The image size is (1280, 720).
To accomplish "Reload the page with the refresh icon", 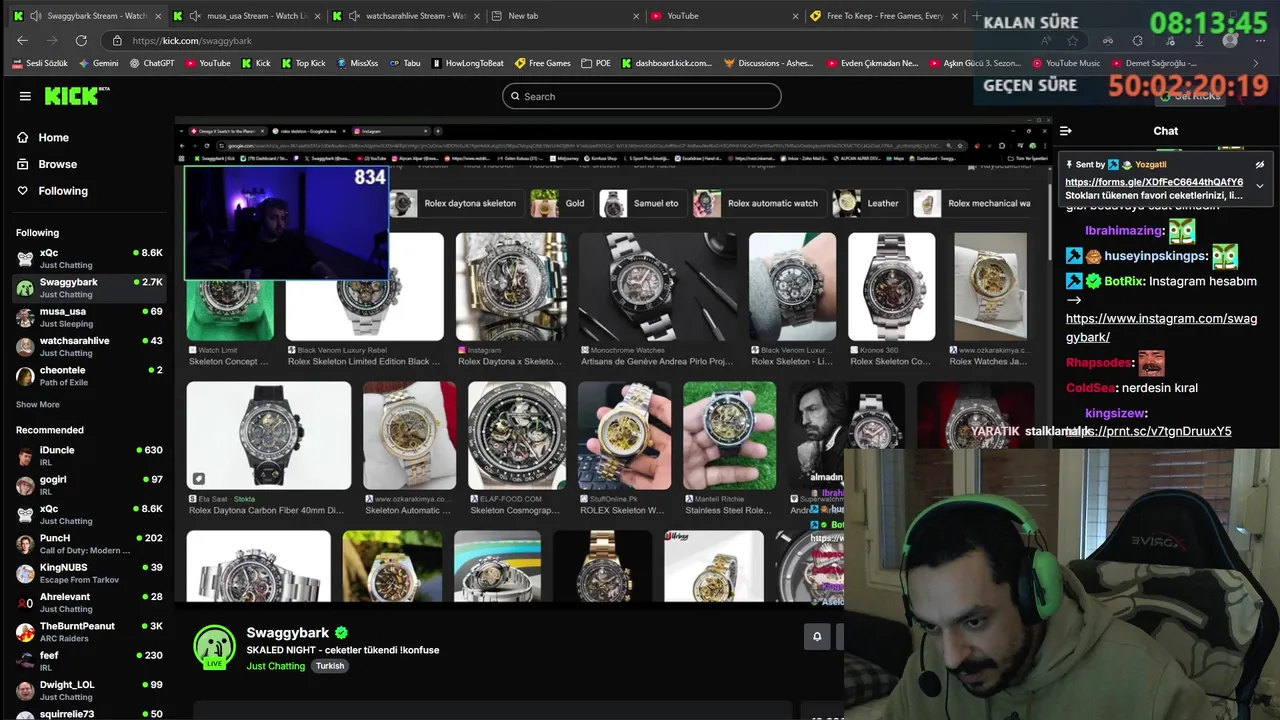I will coord(81,40).
